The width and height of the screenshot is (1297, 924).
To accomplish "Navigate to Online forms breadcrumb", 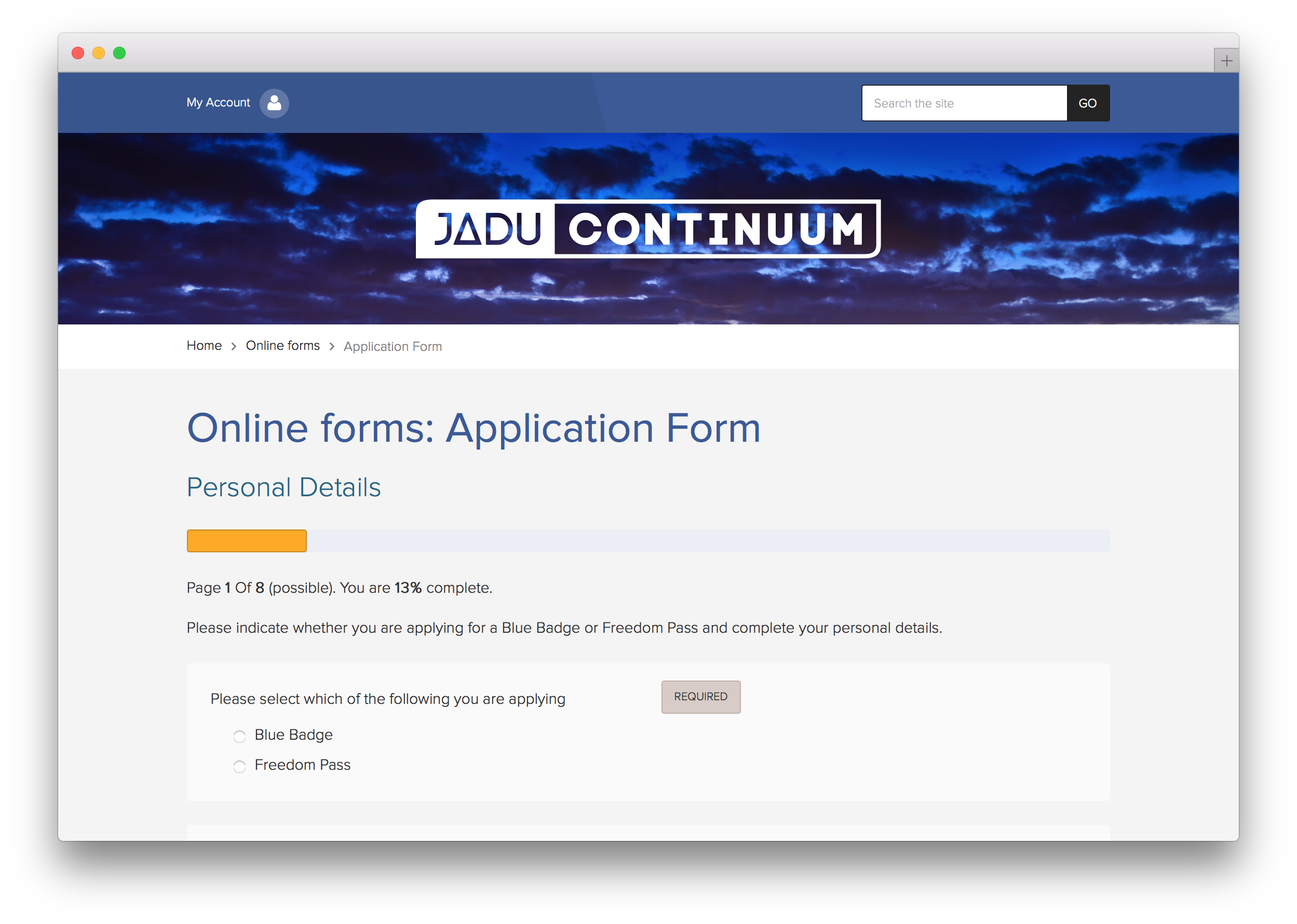I will pyautogui.click(x=282, y=345).
